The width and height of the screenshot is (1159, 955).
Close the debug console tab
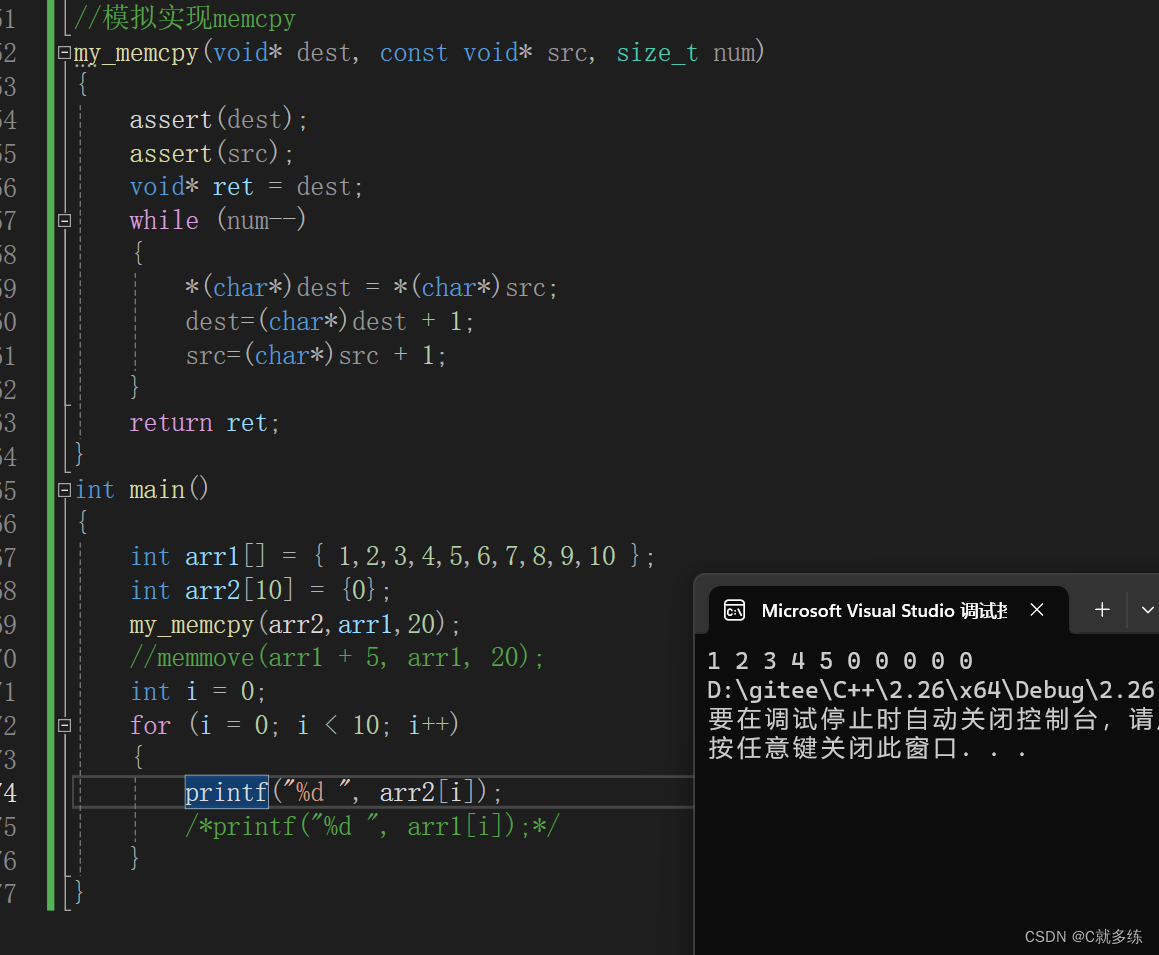pos(1036,609)
